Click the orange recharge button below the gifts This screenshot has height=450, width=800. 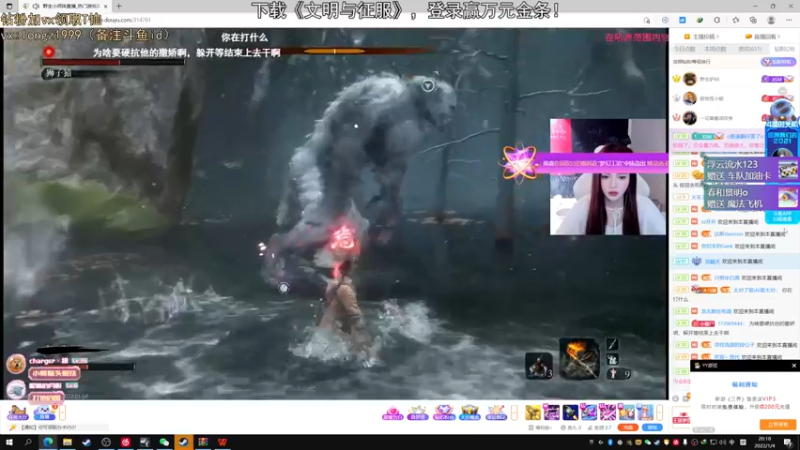point(628,428)
